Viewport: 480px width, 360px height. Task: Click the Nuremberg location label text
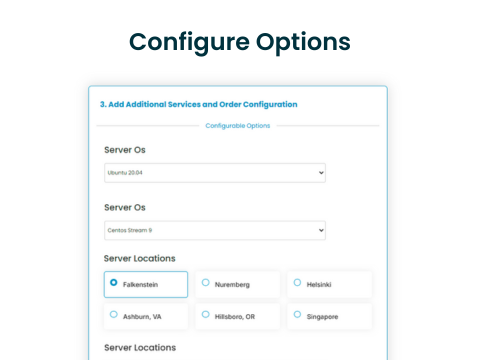point(232,285)
